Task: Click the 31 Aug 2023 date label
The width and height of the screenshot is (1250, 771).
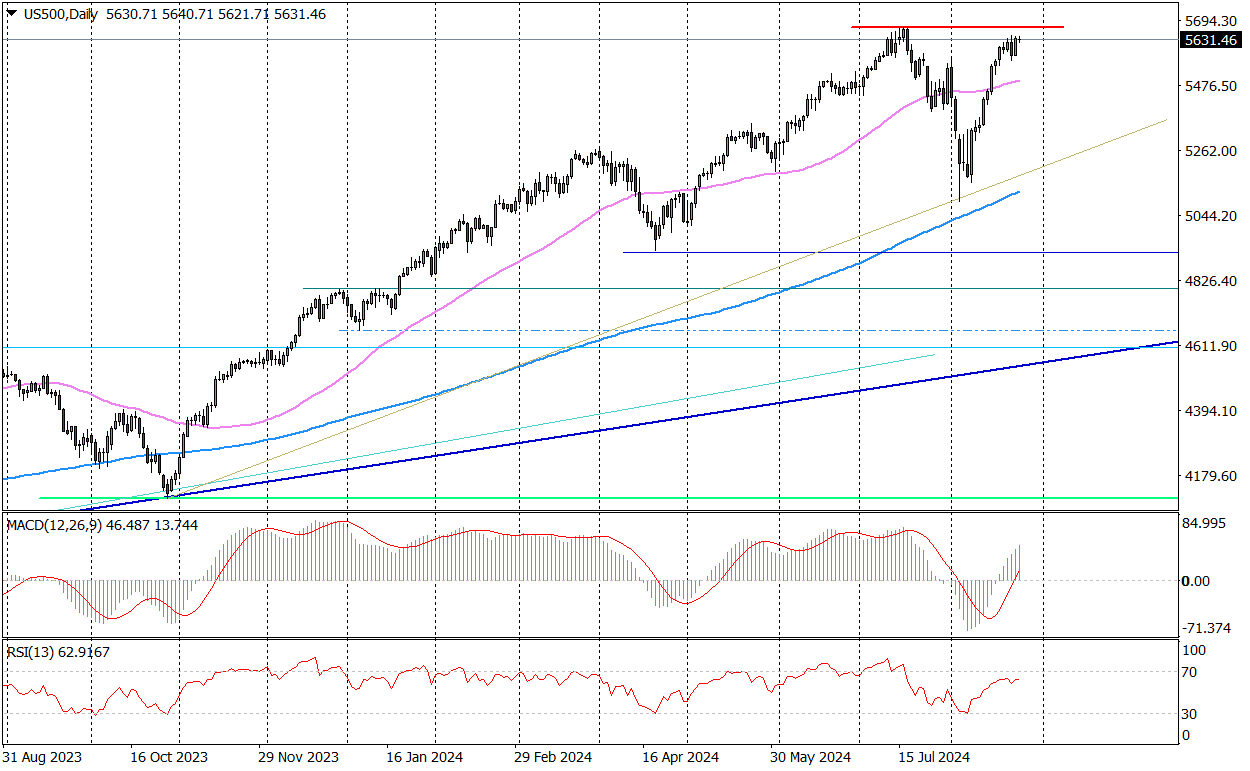Action: [42, 758]
